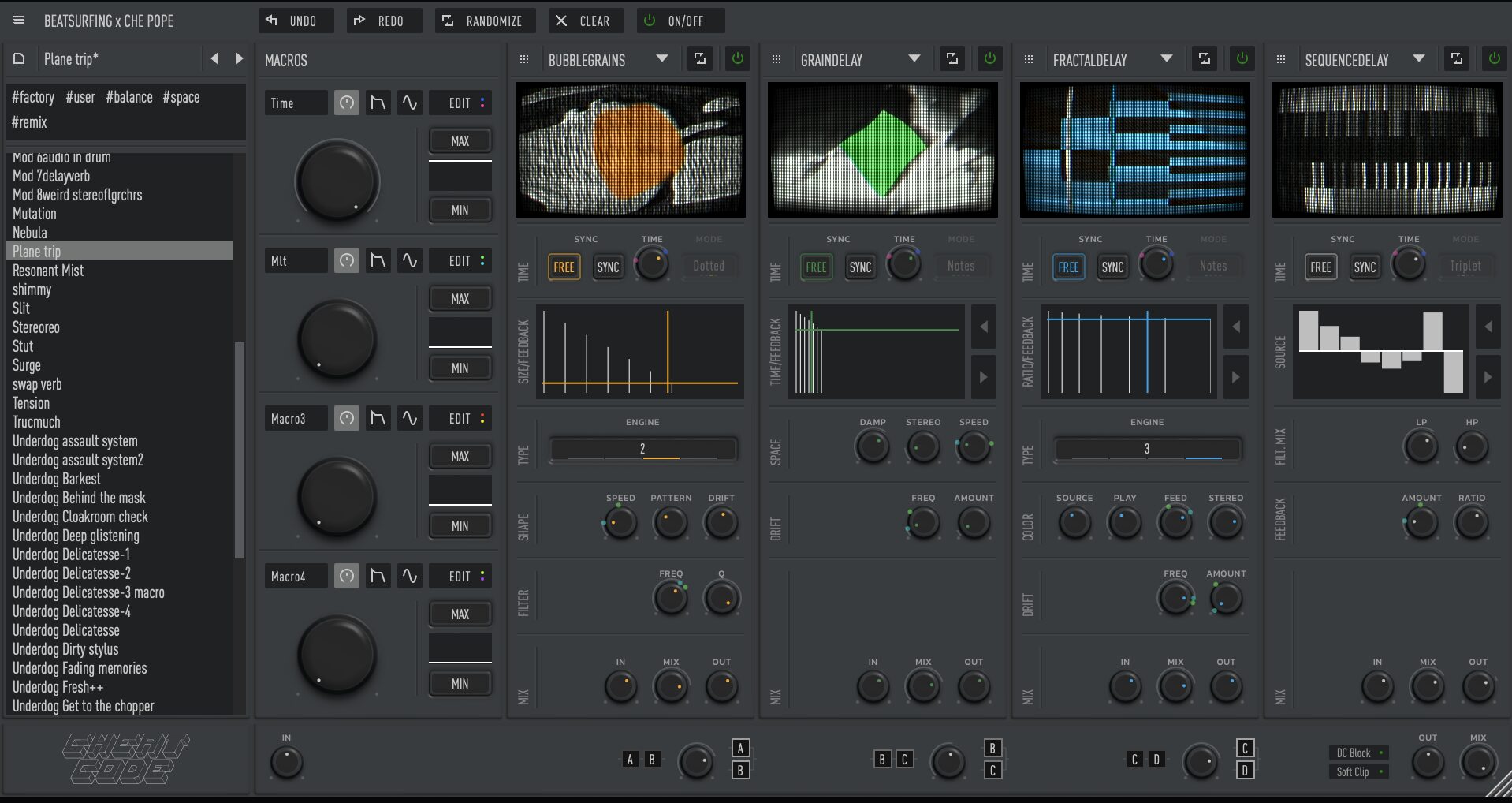Click the GRAINDELAY drag handle grid icon
1512x803 pixels.
(776, 60)
